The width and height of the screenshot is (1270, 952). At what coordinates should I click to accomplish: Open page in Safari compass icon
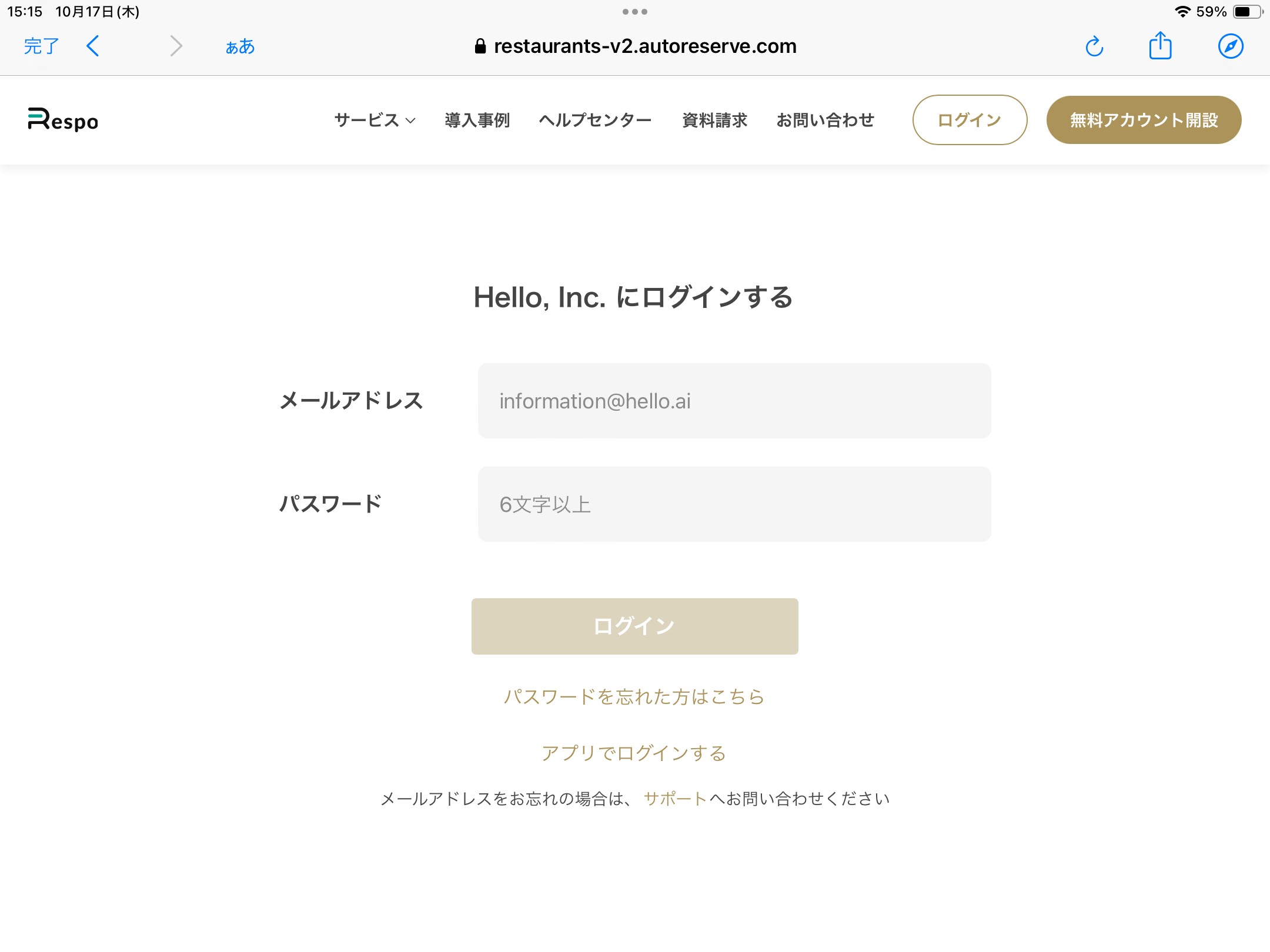pyautogui.click(x=1231, y=46)
